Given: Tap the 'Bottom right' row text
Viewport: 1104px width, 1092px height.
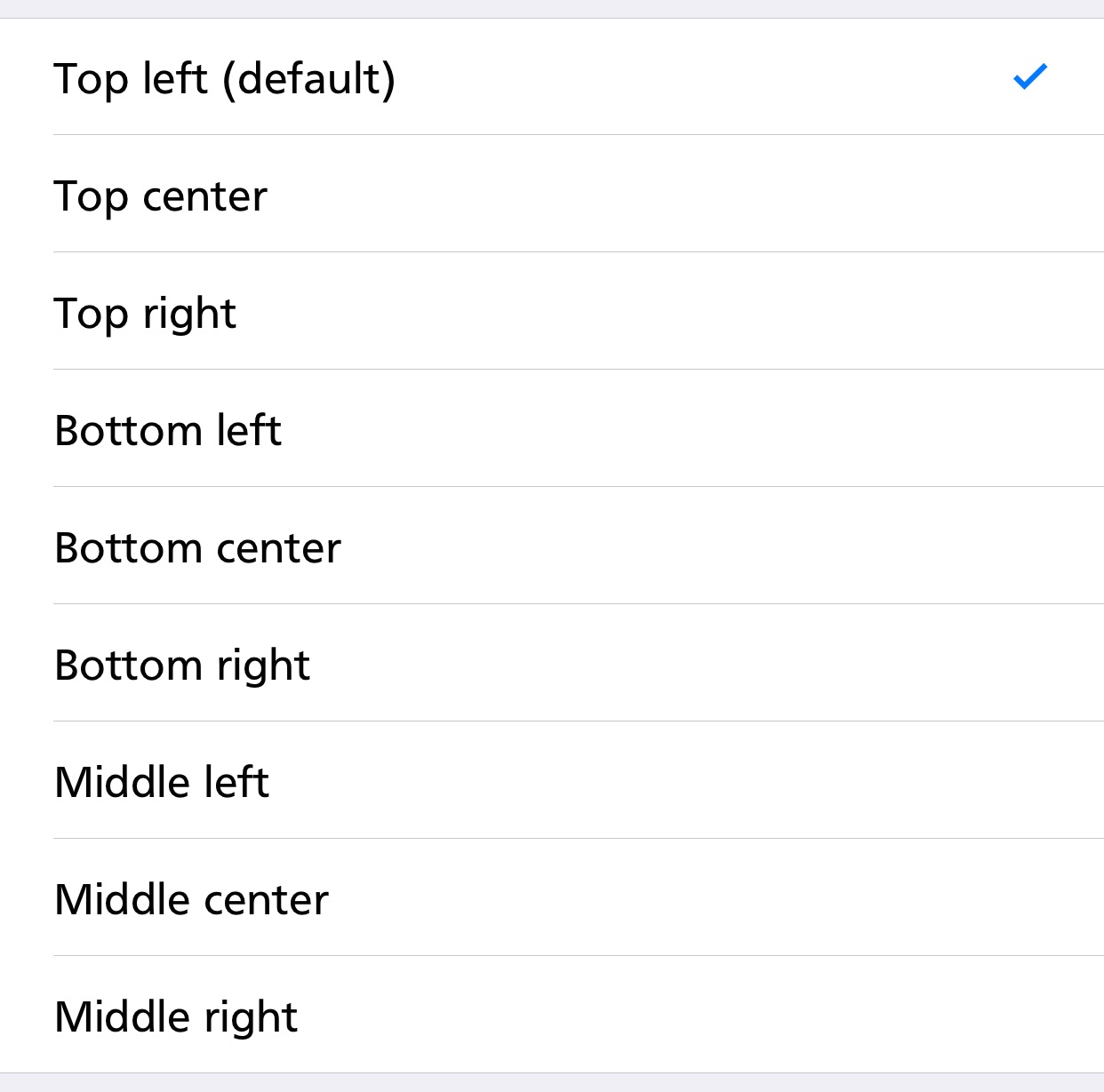Looking at the screenshot, I should coord(182,666).
